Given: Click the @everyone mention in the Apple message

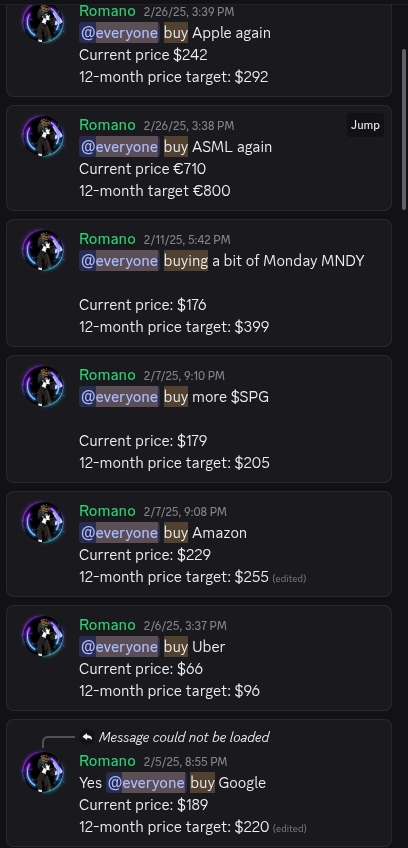Looking at the screenshot, I should click(119, 33).
